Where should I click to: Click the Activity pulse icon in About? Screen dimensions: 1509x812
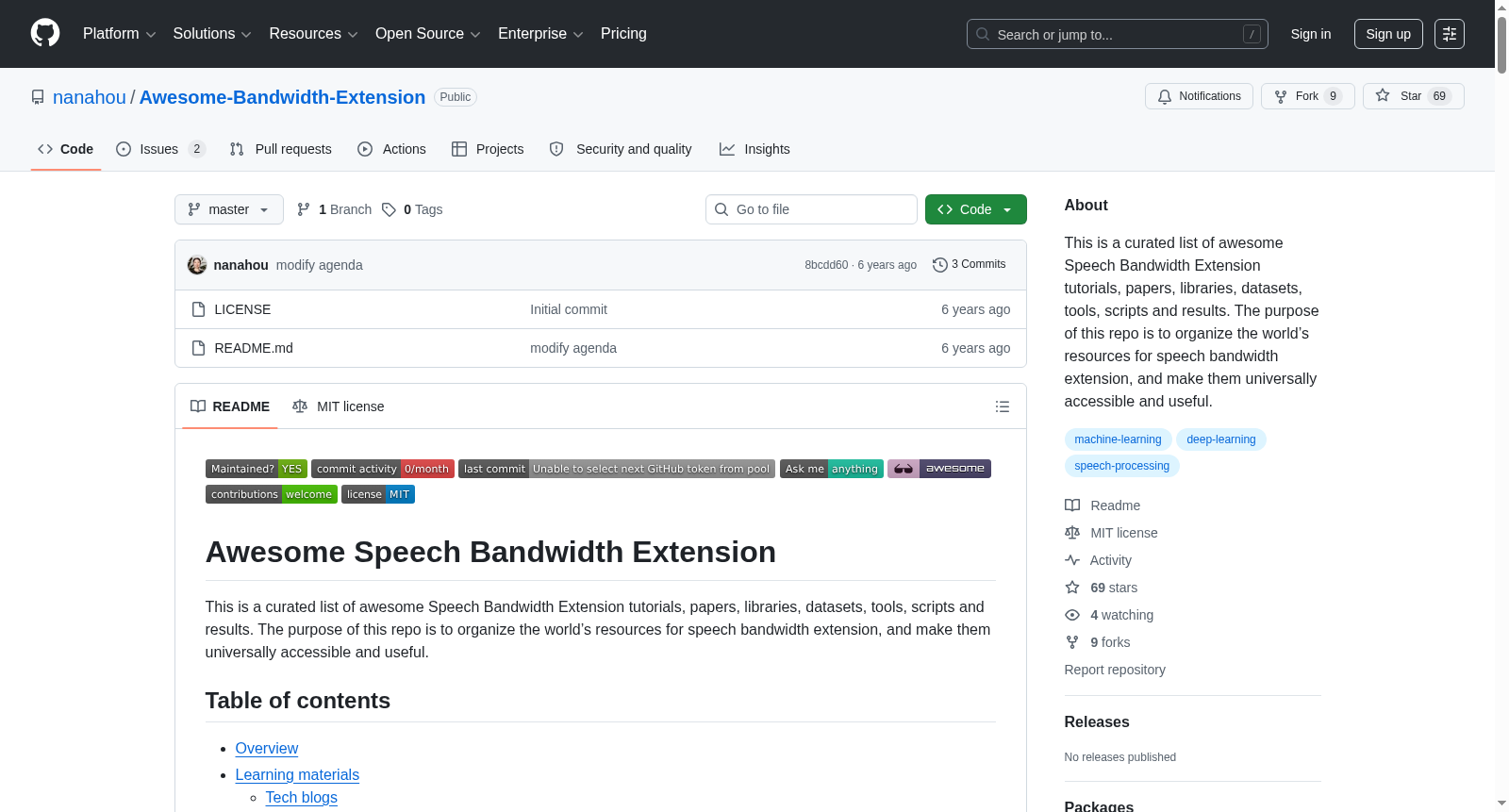pos(1072,560)
